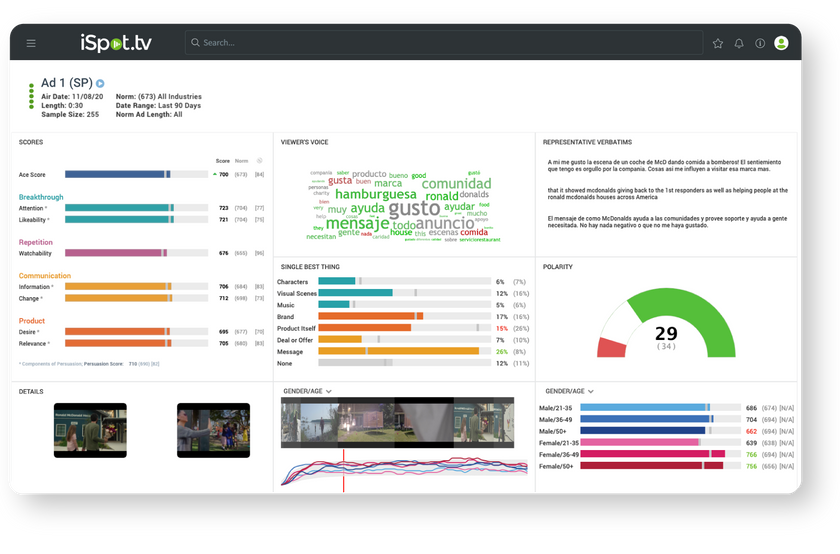Favorite this ad with the star icon
Viewport: 840px width, 554px height.
click(x=717, y=43)
